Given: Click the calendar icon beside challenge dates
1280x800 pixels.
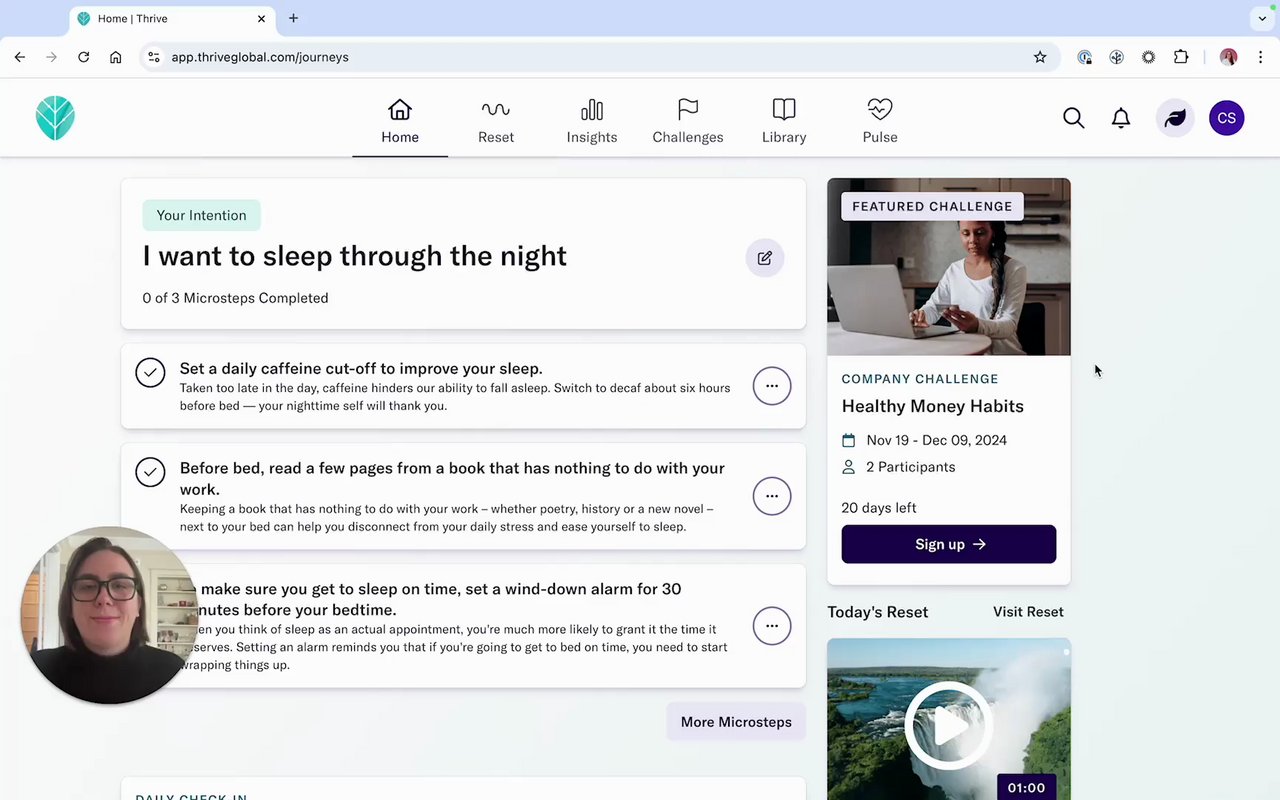Looking at the screenshot, I should (x=849, y=440).
